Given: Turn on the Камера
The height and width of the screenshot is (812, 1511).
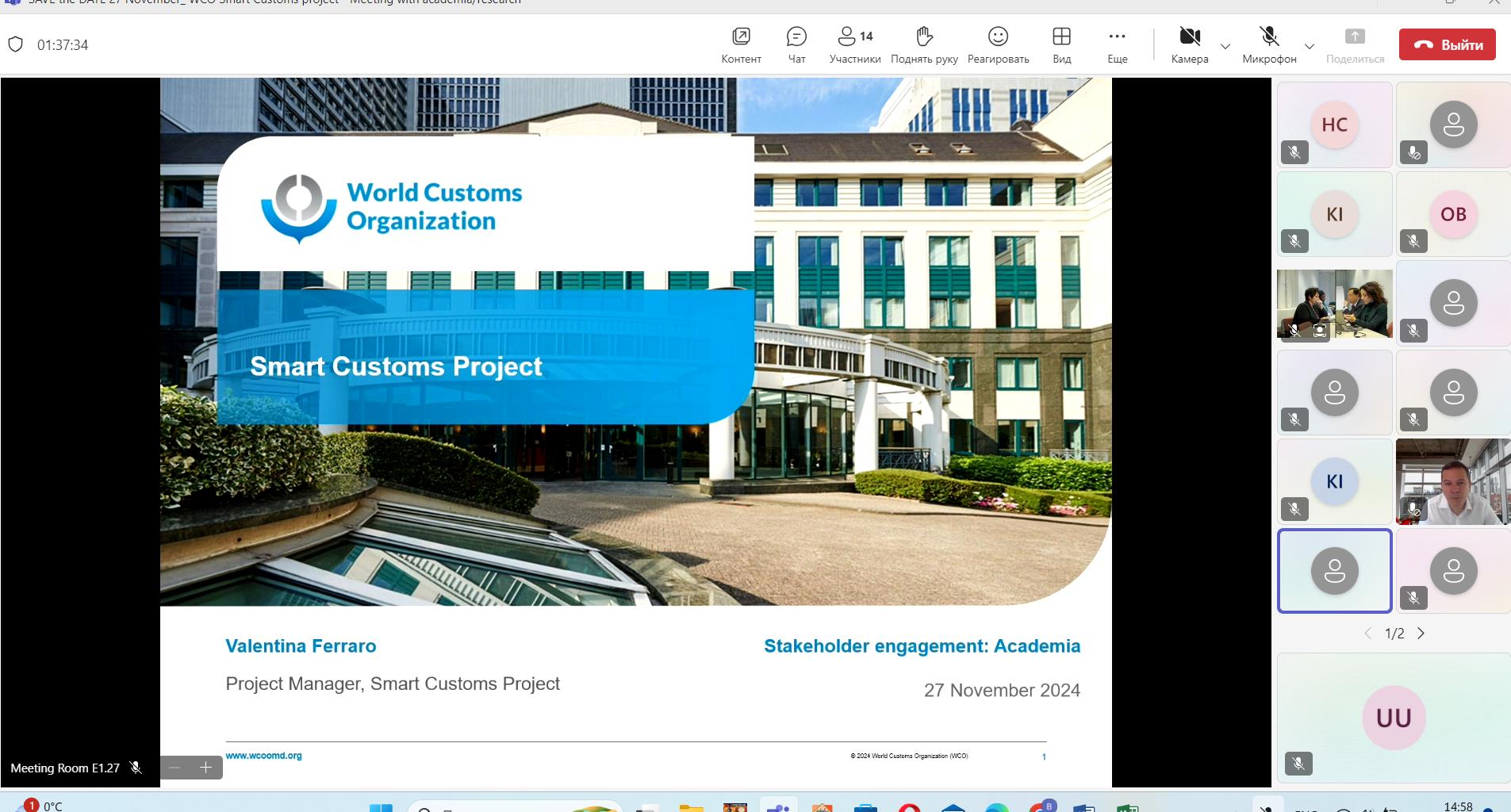Looking at the screenshot, I should 1190,45.
